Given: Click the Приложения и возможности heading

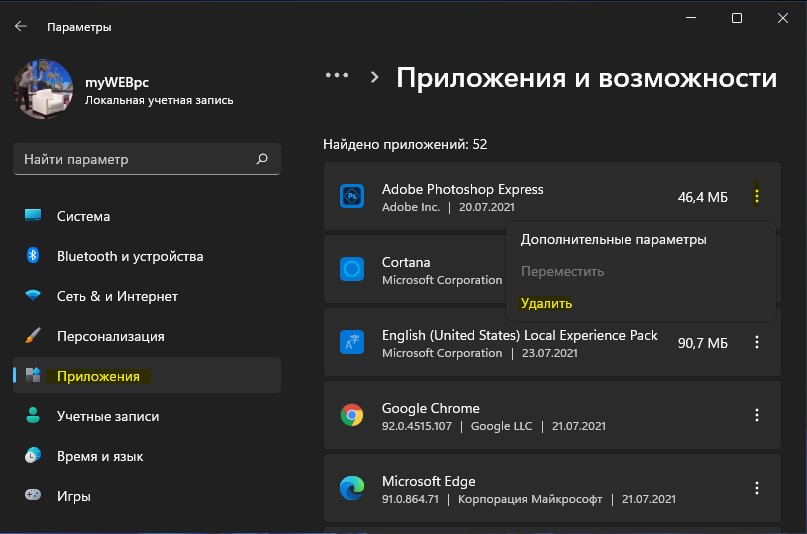Looking at the screenshot, I should click(587, 78).
